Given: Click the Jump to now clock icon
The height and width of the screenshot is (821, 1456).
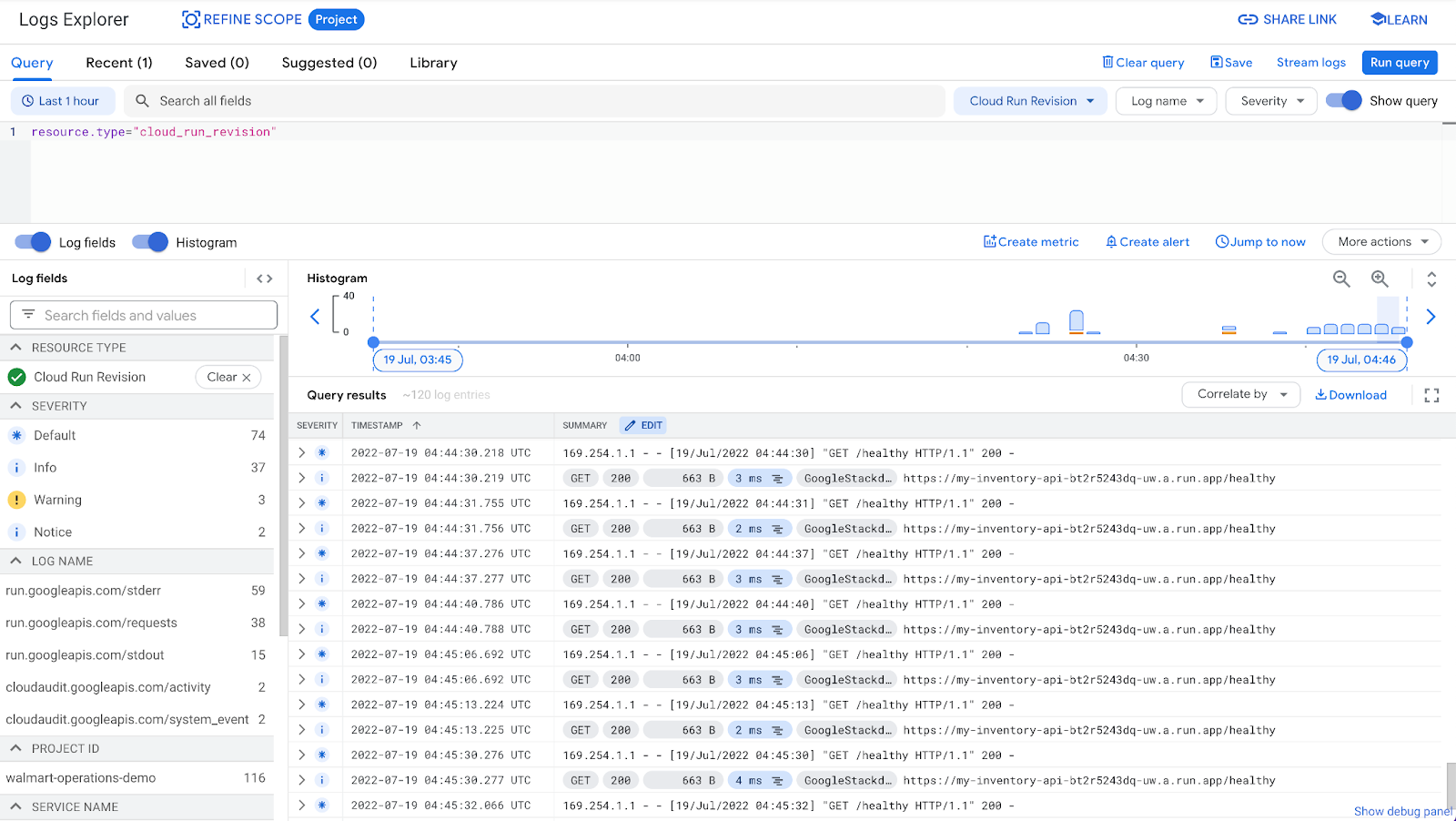Looking at the screenshot, I should pyautogui.click(x=1222, y=241).
